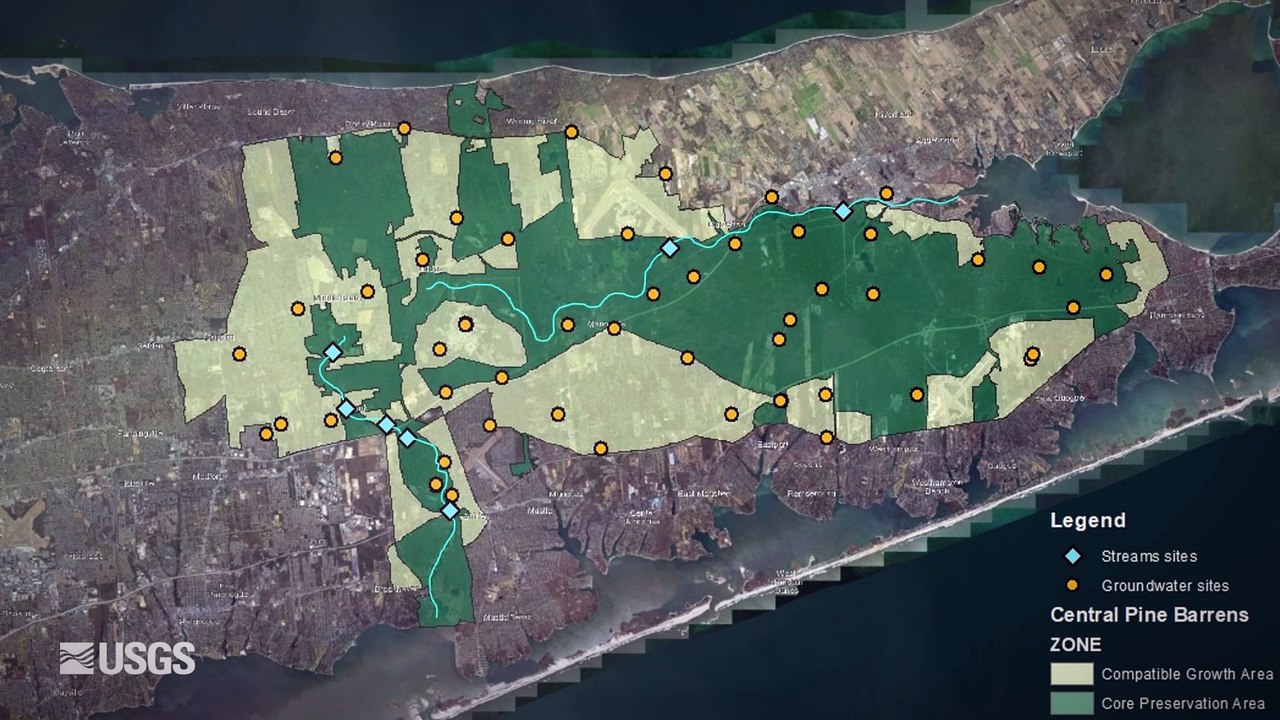
Task: Click the "Central Pine Barrens" heading
Action: coord(1149,614)
